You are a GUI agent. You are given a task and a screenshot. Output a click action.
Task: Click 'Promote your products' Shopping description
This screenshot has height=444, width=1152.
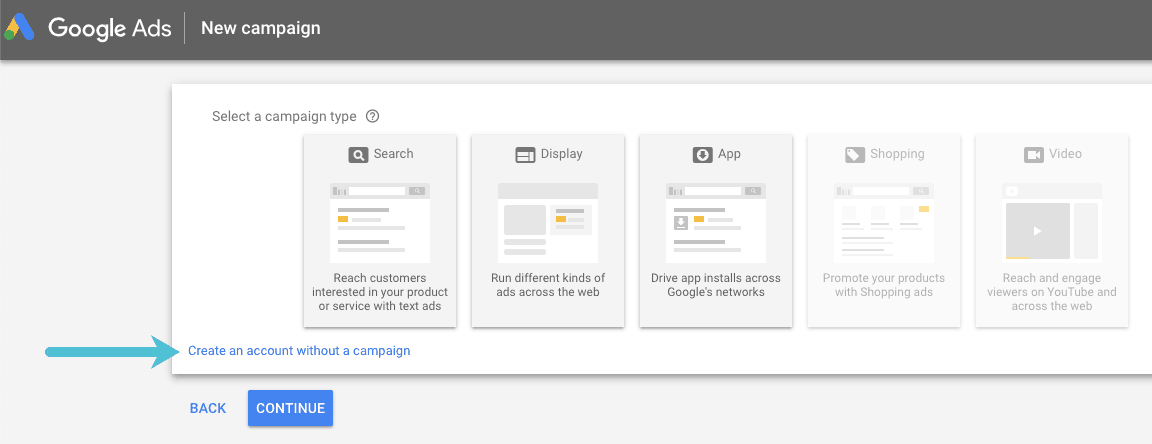coord(884,285)
